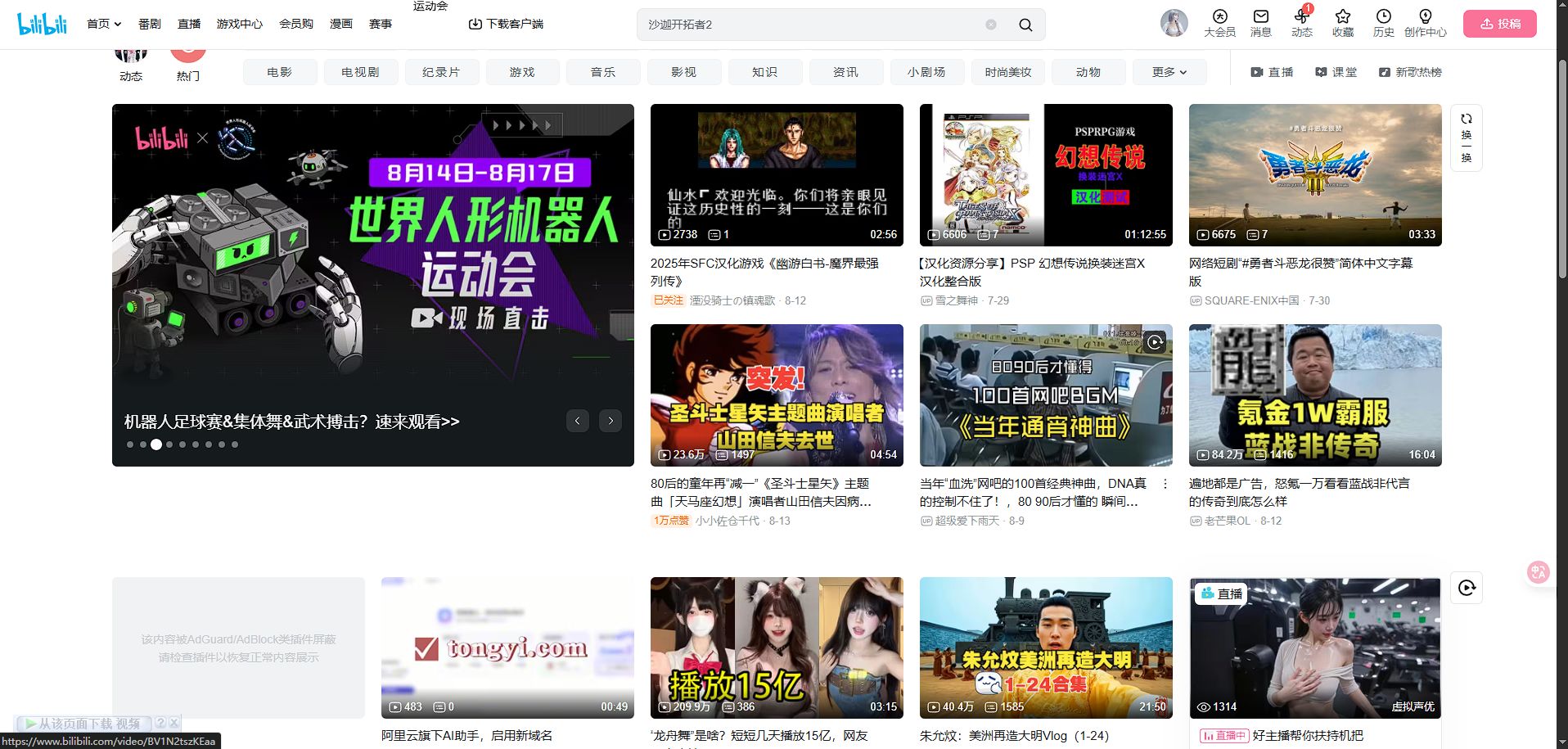Open the 创作中心 lightbulb icon
Image resolution: width=1568 pixels, height=749 pixels.
1425,24
